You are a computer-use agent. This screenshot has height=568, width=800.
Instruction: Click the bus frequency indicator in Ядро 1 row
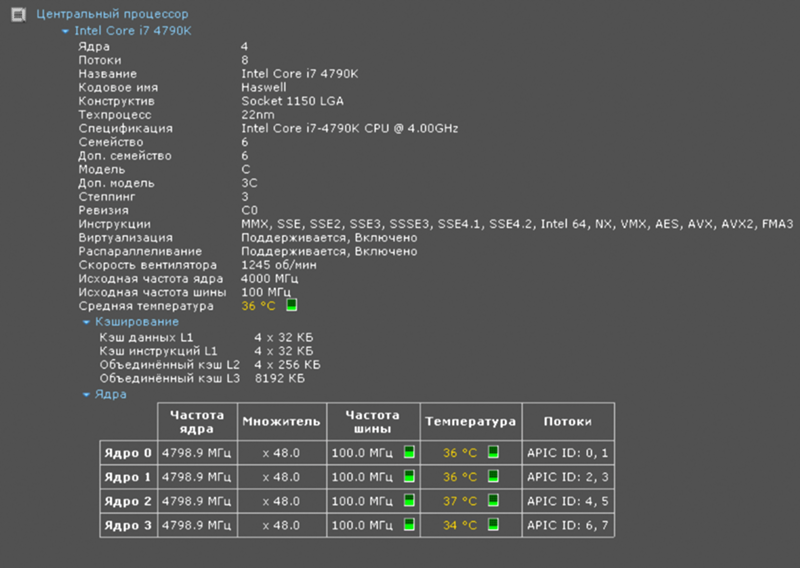tap(409, 476)
